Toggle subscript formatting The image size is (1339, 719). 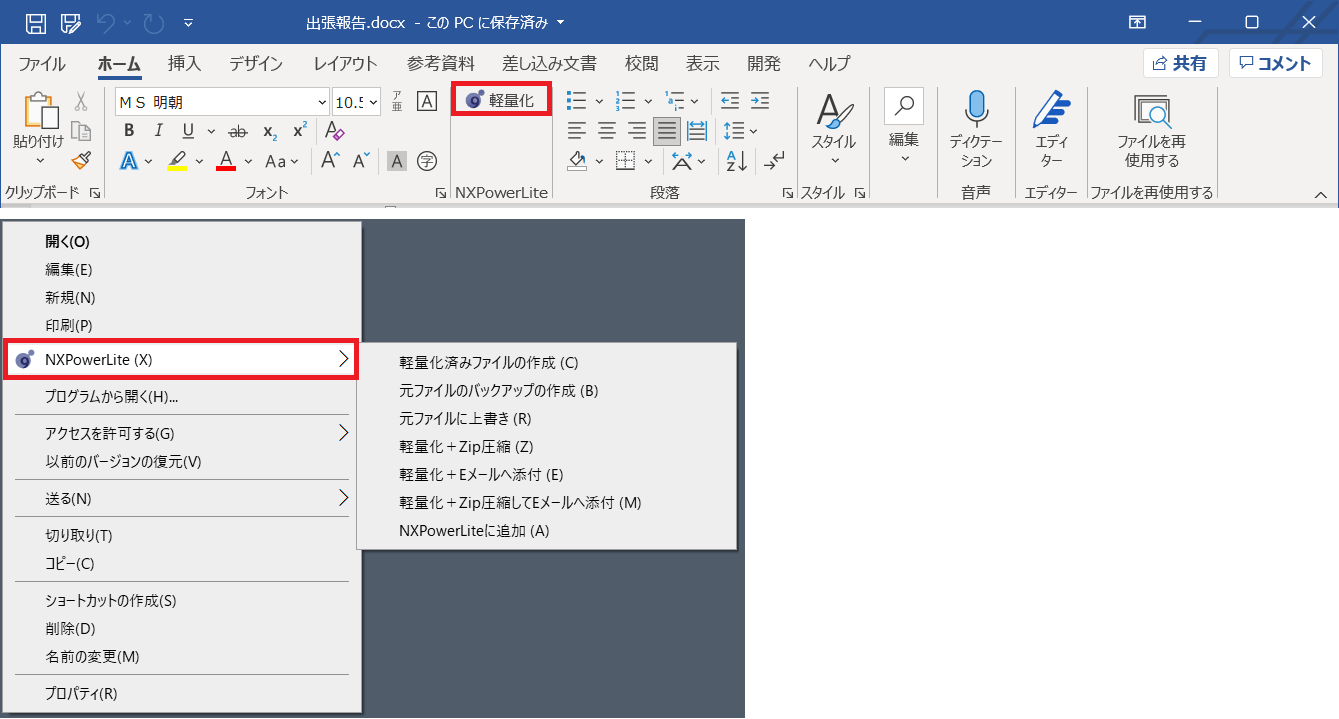click(x=270, y=131)
